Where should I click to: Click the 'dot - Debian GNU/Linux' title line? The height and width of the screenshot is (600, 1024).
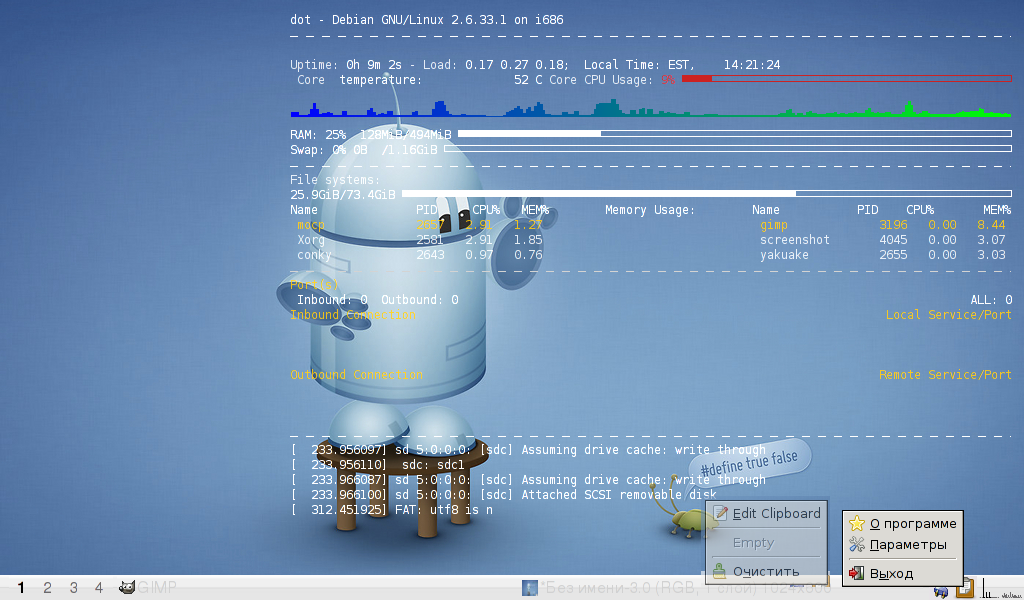(426, 20)
